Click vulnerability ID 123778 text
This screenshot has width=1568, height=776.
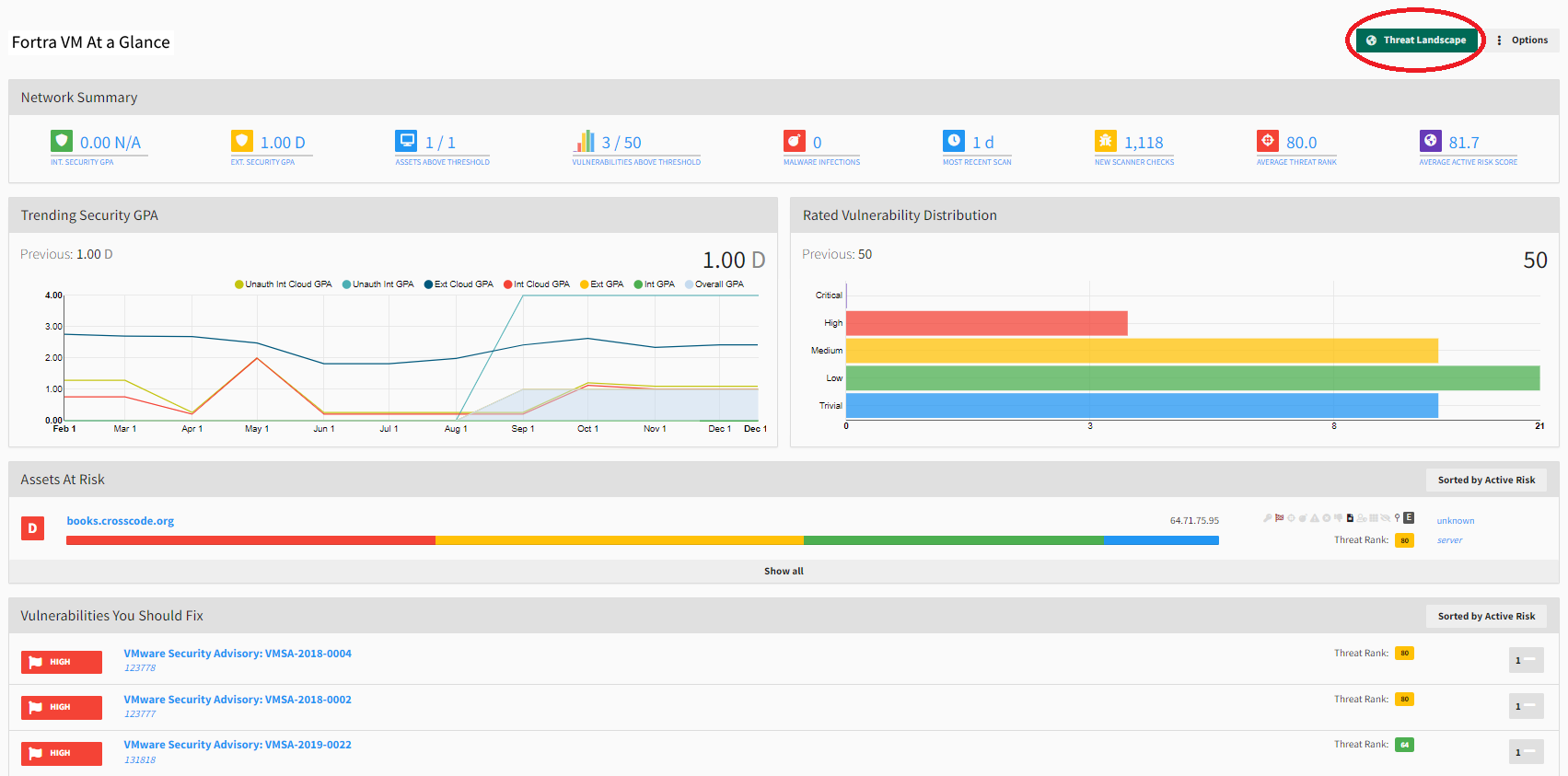pos(140,668)
